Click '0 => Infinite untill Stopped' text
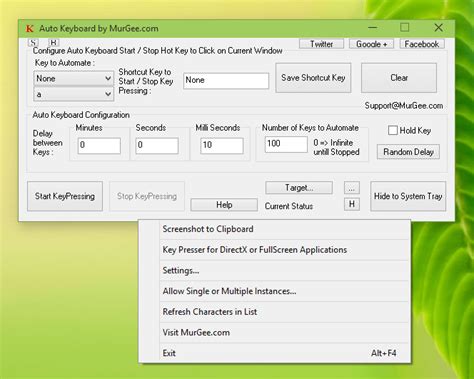This screenshot has height=379, width=474. (x=336, y=147)
